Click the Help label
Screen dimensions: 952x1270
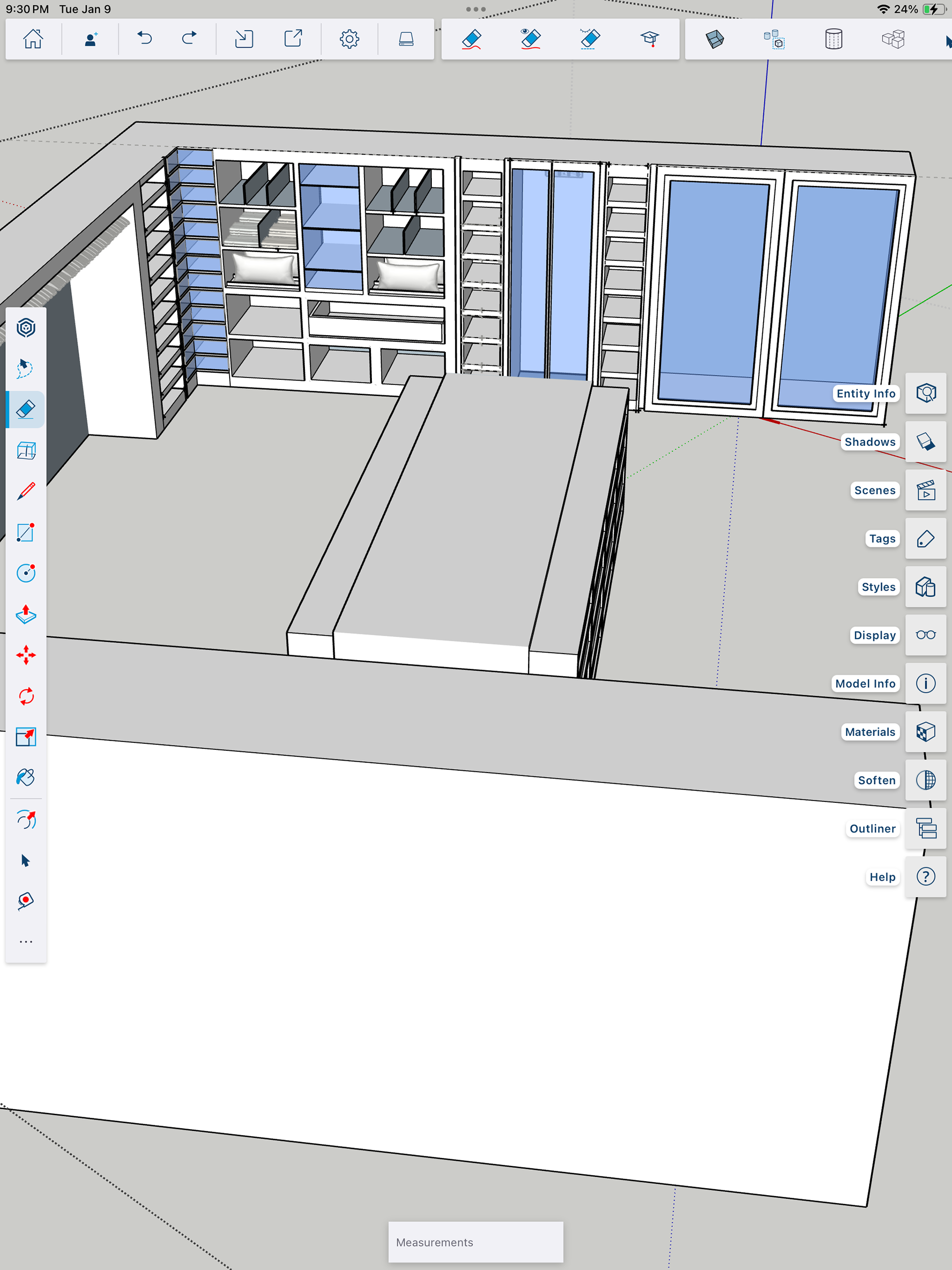click(x=882, y=877)
